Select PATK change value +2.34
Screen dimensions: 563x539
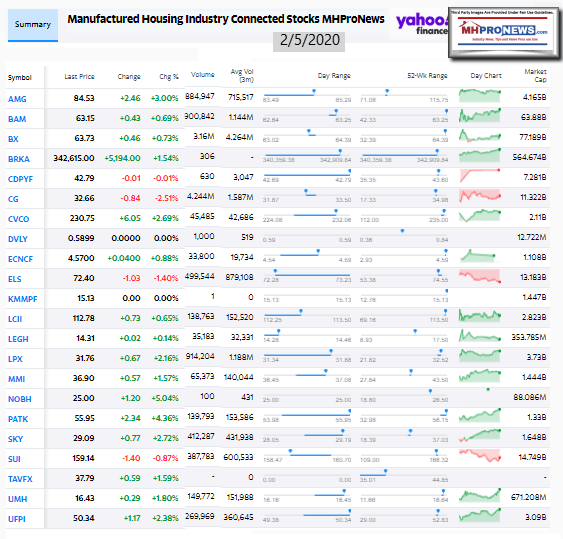click(130, 418)
